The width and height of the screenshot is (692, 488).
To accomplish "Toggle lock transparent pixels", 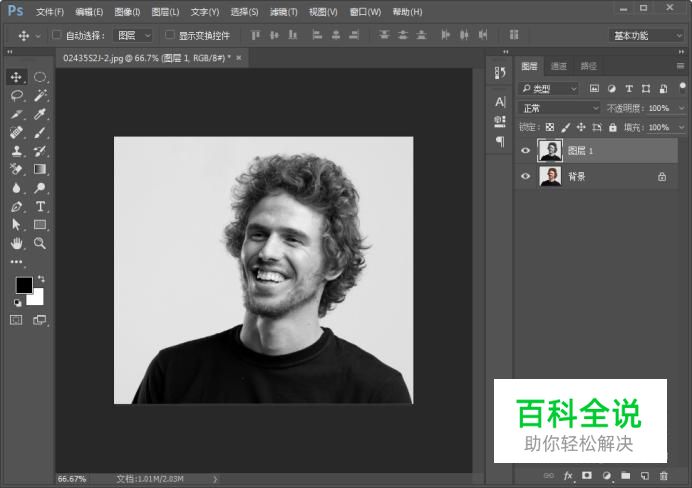I will point(550,127).
